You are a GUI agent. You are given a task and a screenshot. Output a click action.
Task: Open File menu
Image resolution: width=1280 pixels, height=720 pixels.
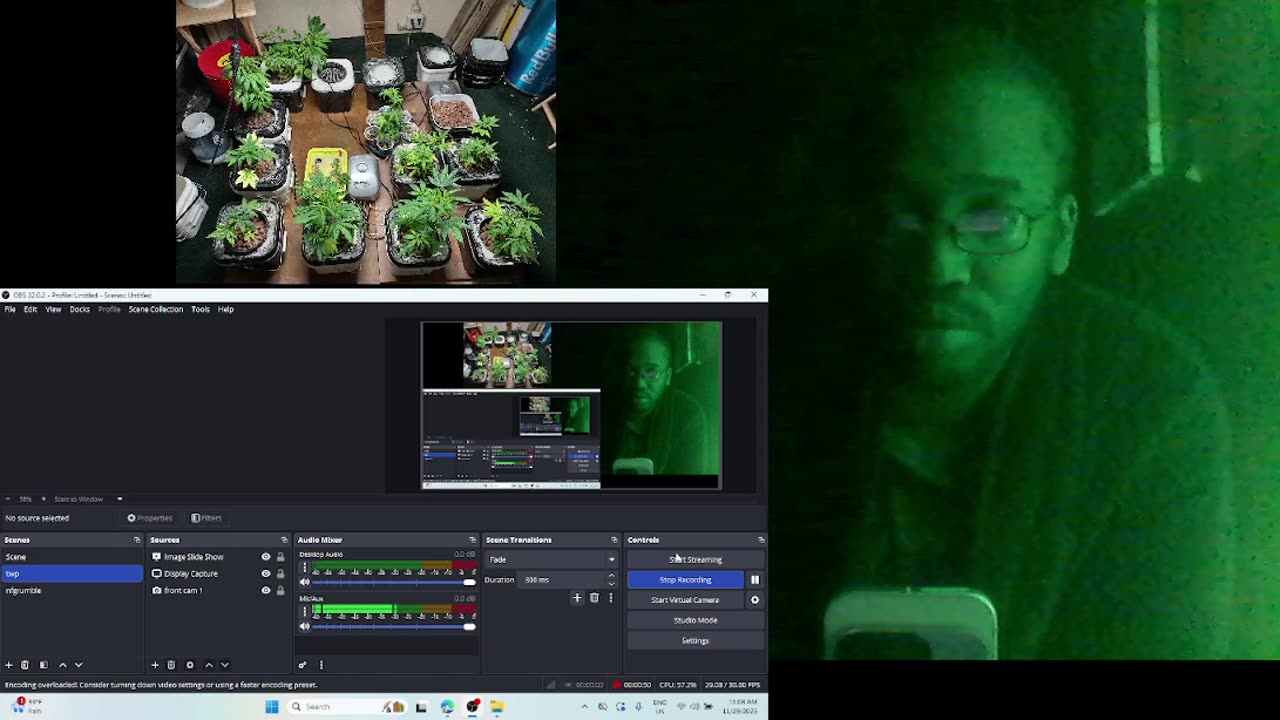tap(10, 310)
